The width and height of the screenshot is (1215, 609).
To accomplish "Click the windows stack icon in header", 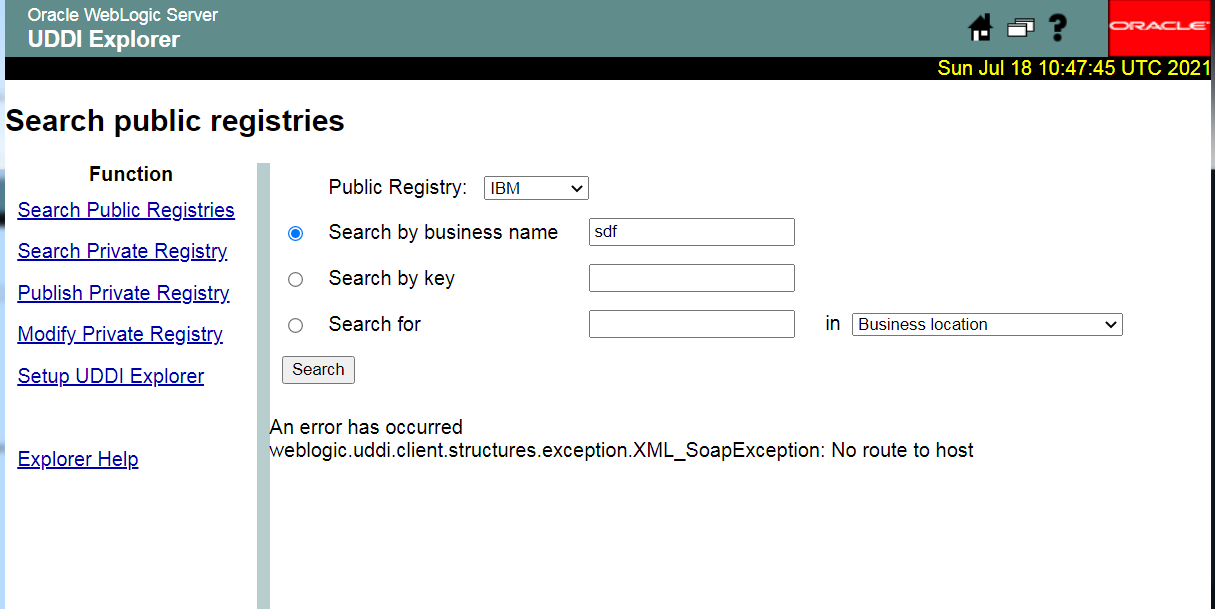I will click(1020, 28).
